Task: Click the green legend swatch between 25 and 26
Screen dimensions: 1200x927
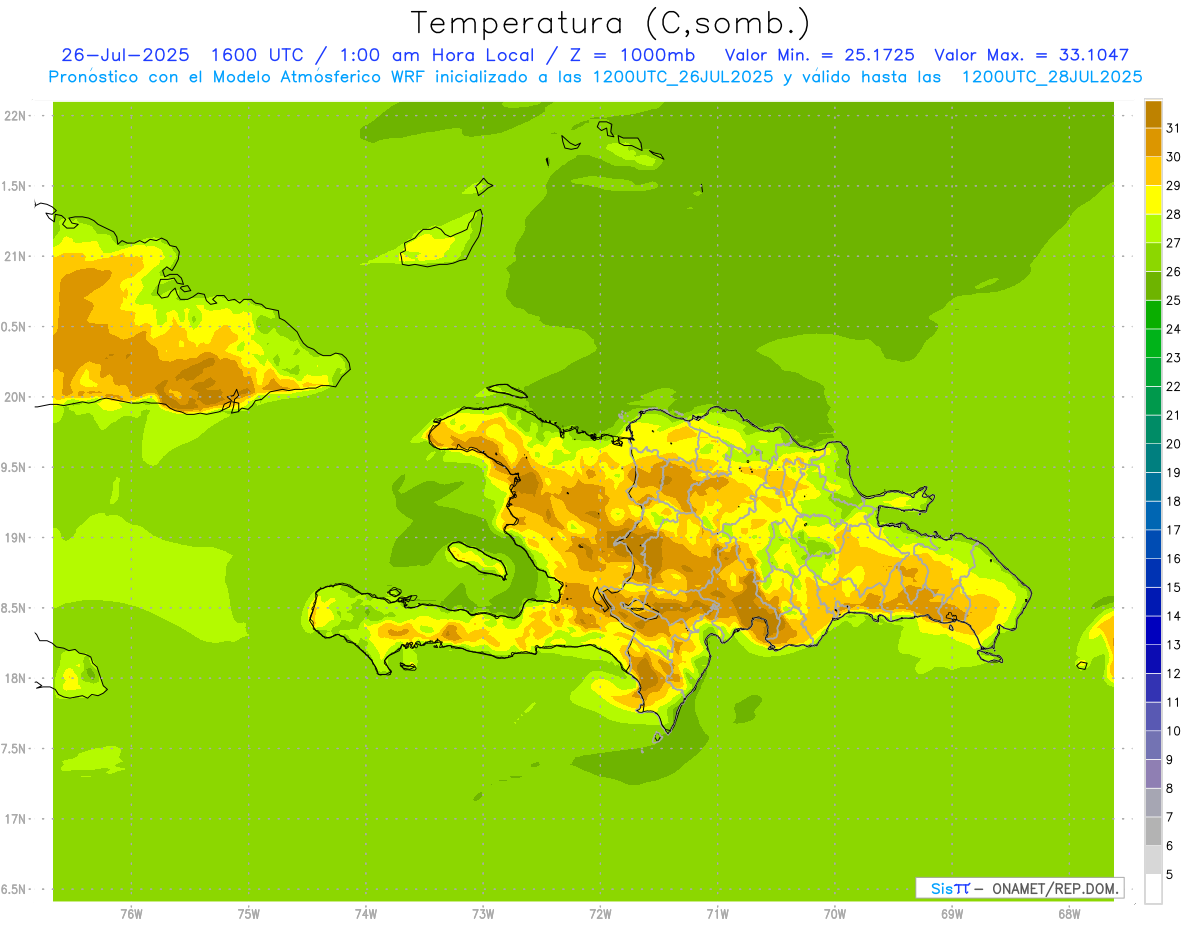Action: [1153, 286]
